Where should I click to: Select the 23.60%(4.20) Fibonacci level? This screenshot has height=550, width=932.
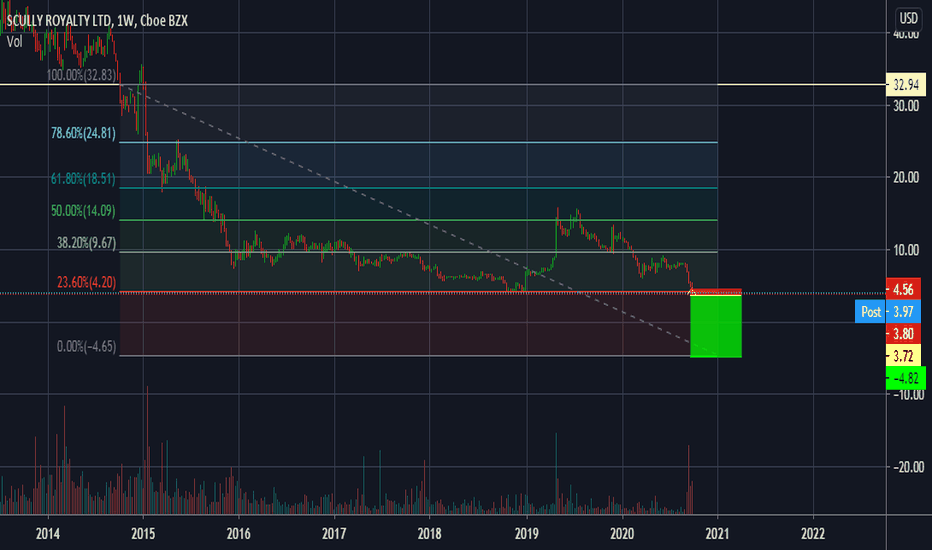pos(87,282)
